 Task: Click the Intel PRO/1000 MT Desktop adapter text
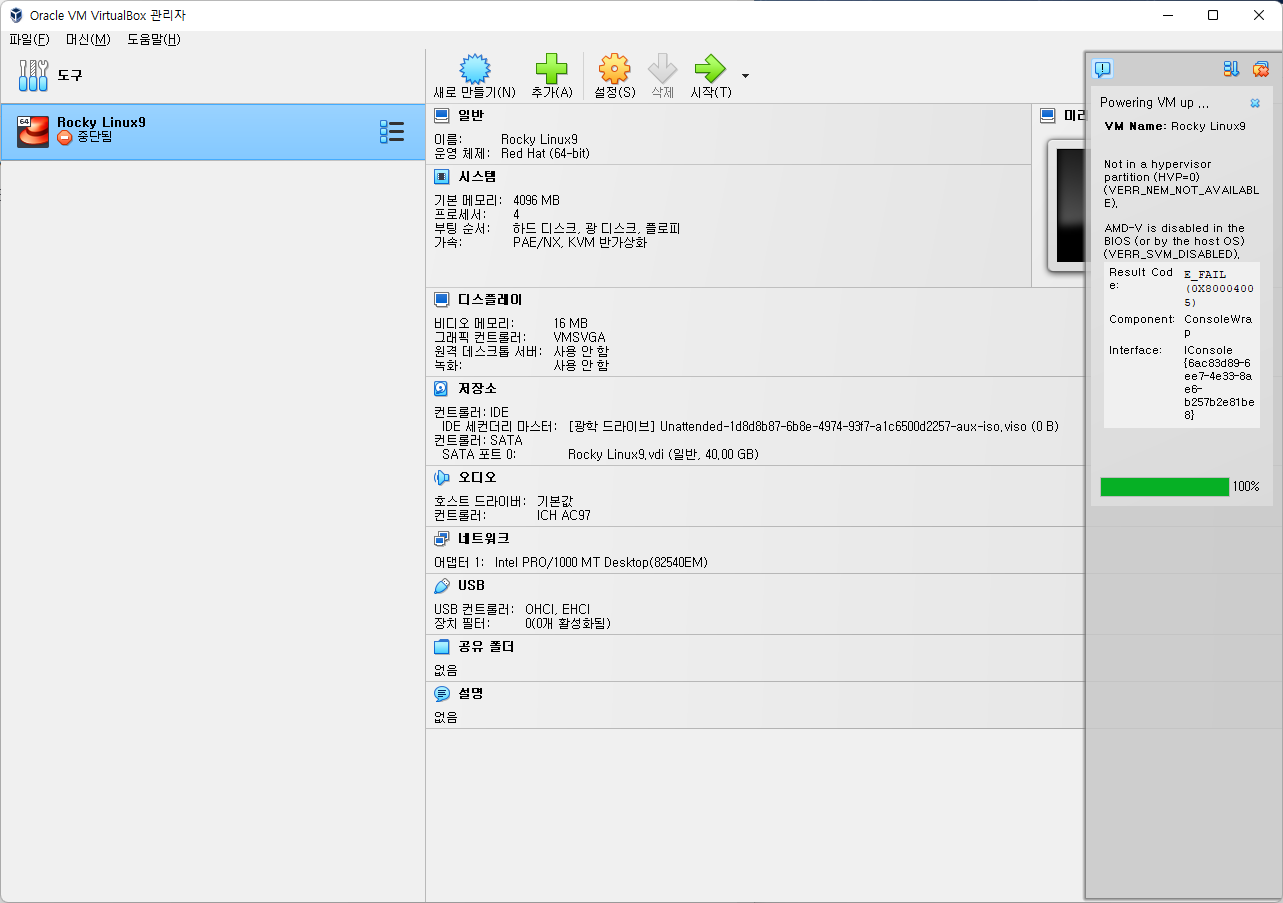[601, 562]
